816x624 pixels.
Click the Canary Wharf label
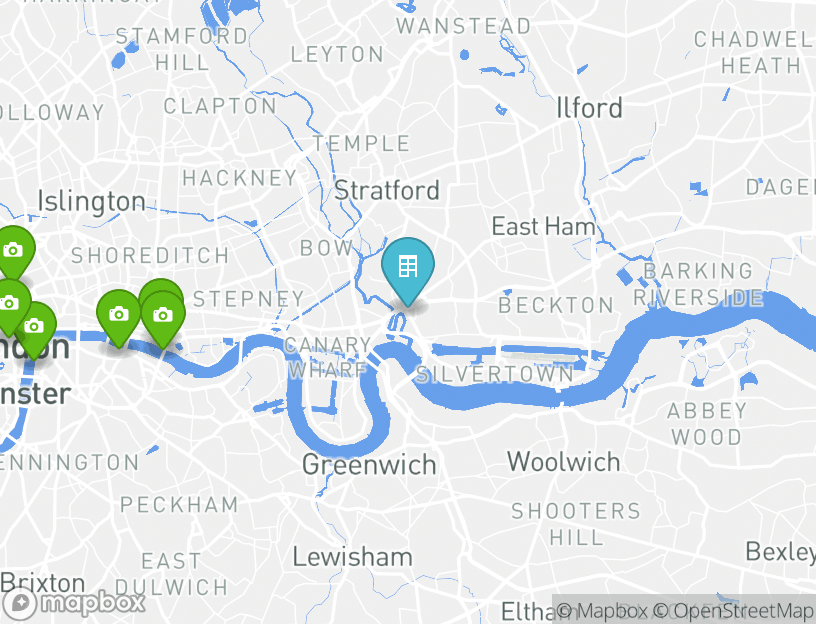click(327, 357)
